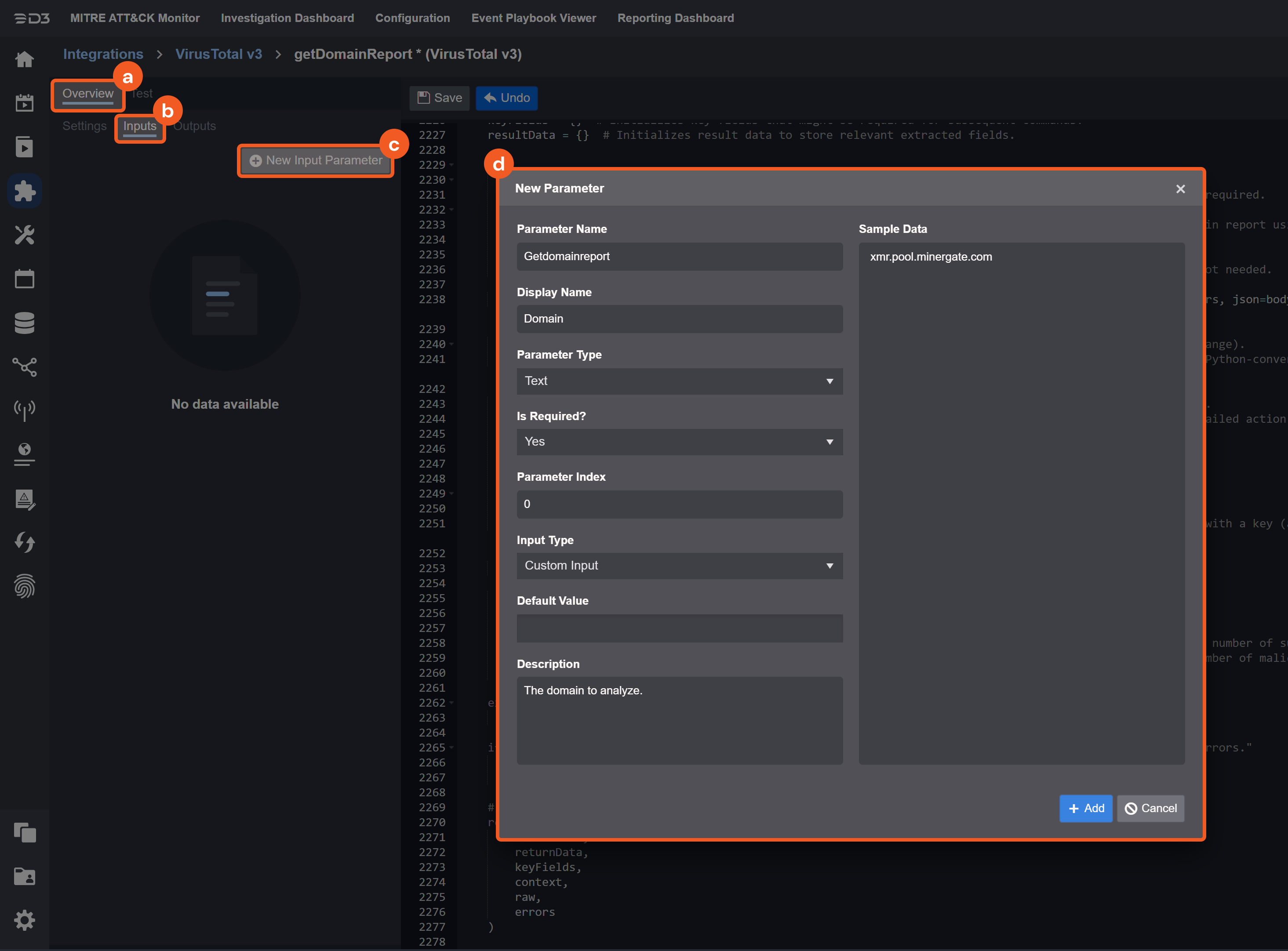
Task: Open the database stack icon
Action: coord(24,323)
